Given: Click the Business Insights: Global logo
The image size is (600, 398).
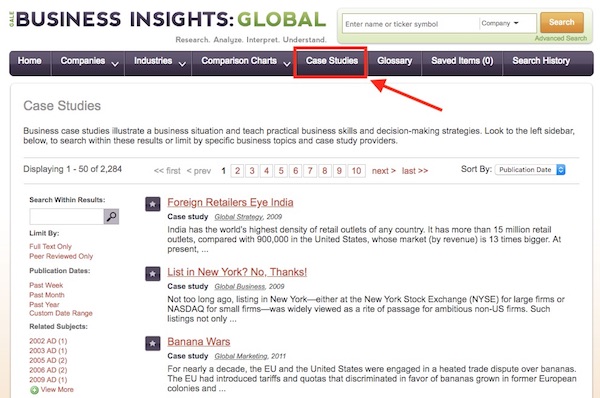Looking at the screenshot, I should (168, 20).
